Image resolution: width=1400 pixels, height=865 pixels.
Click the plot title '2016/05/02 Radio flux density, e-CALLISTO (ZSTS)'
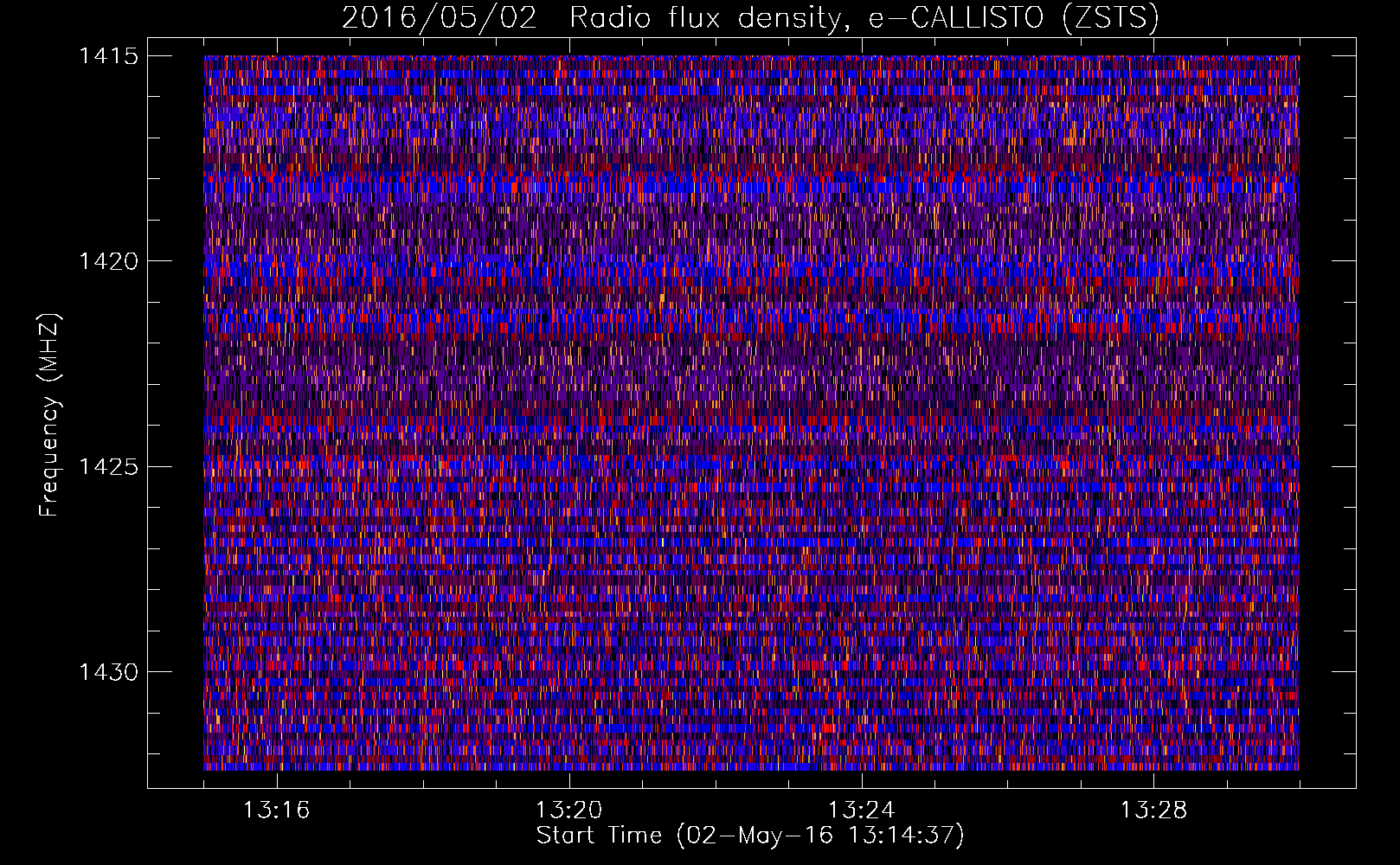750,17
